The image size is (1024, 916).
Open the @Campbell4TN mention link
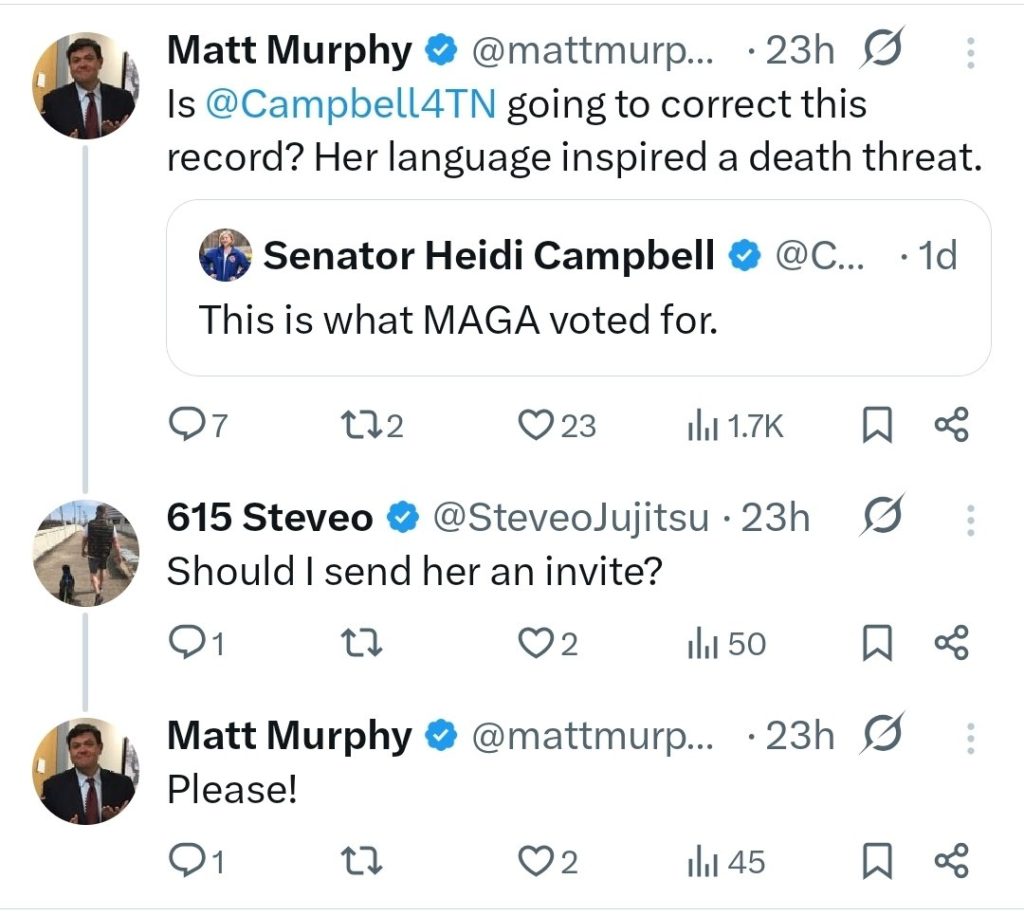click(x=351, y=104)
